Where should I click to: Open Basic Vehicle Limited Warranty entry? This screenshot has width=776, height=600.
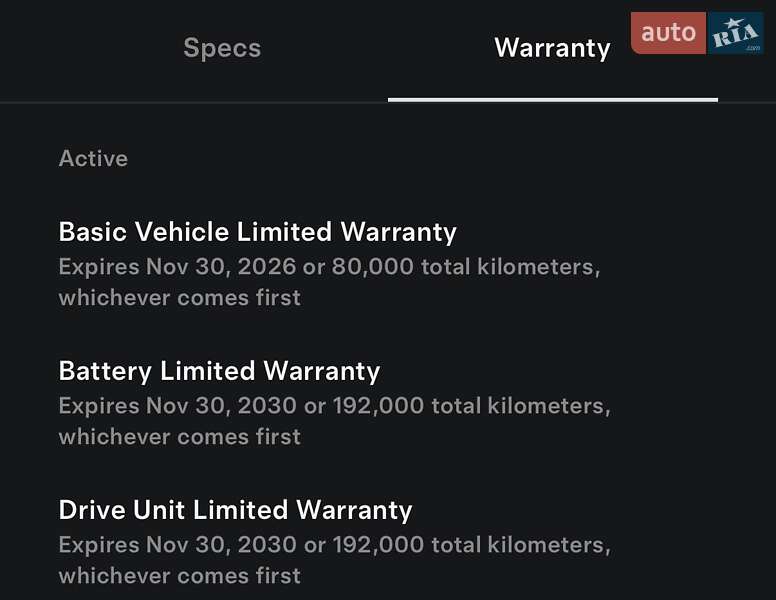pos(257,232)
